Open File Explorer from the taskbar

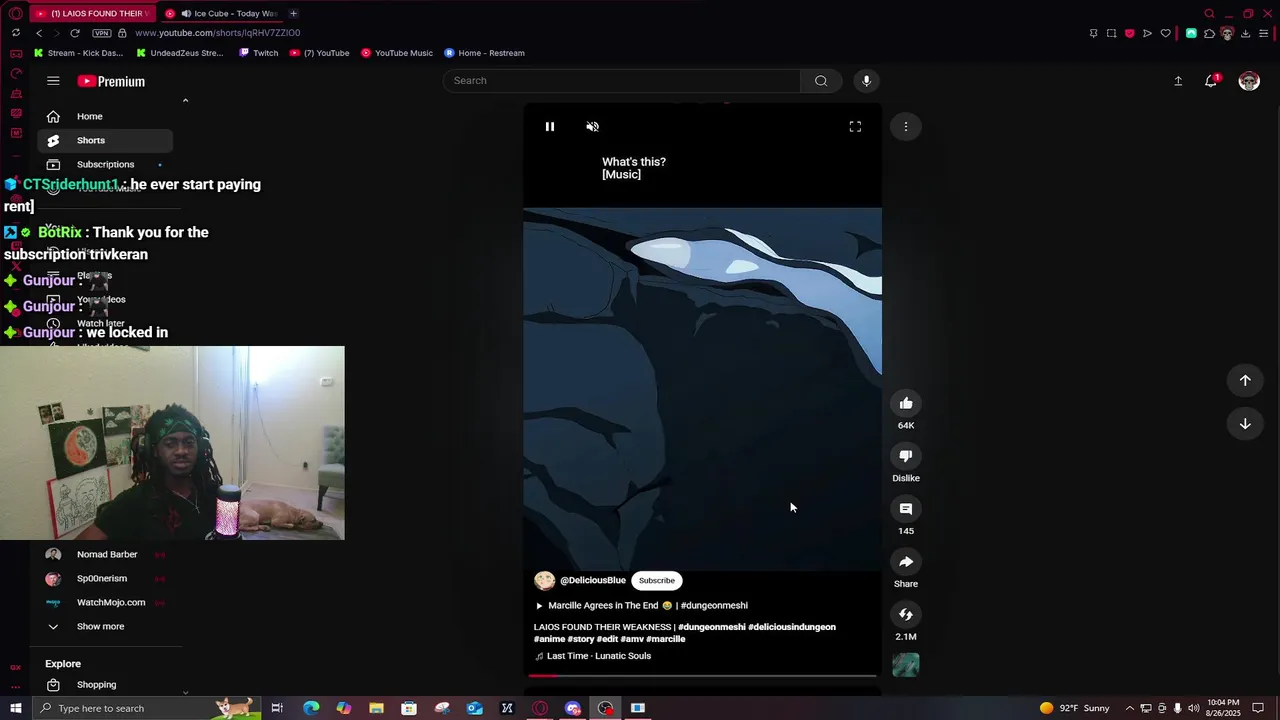pos(376,708)
